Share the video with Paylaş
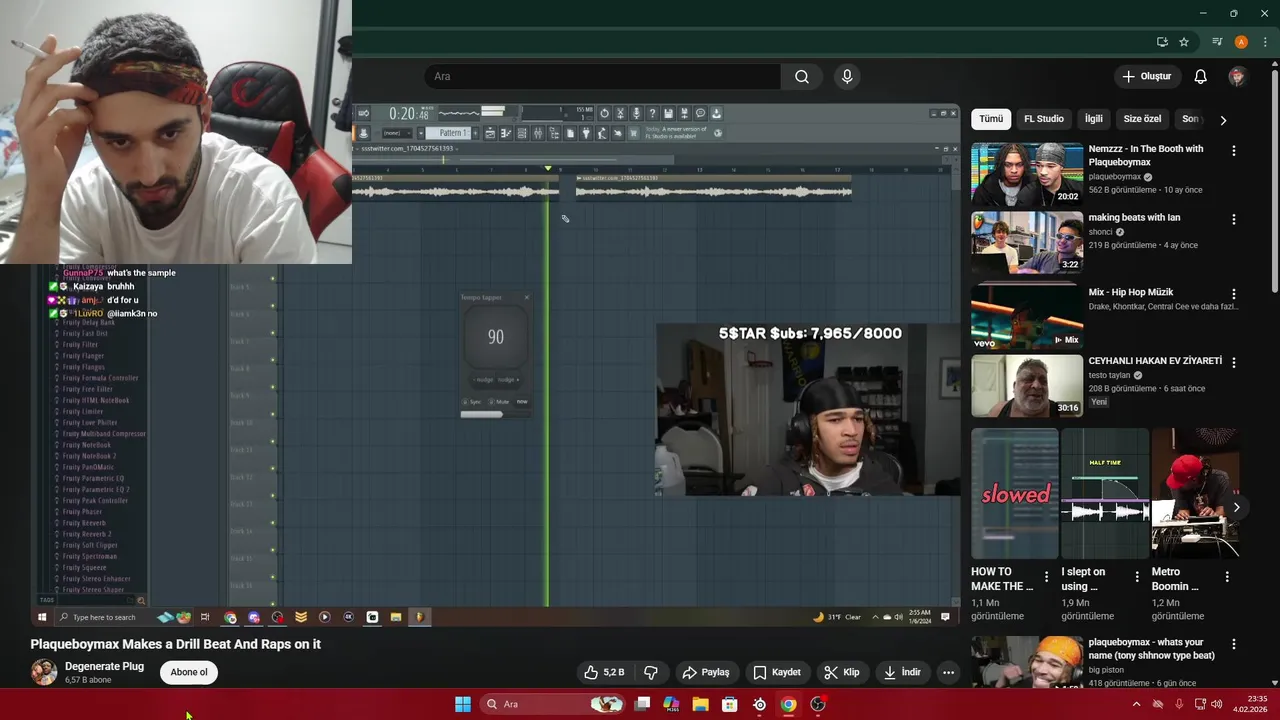The image size is (1280, 720). pyautogui.click(x=705, y=672)
